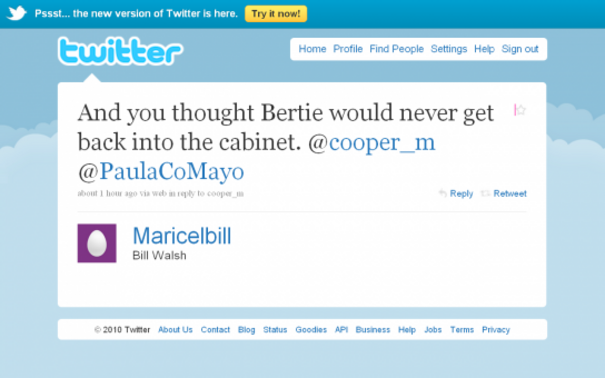
Task: Favorite the tweet with the star icon
Action: click(521, 110)
